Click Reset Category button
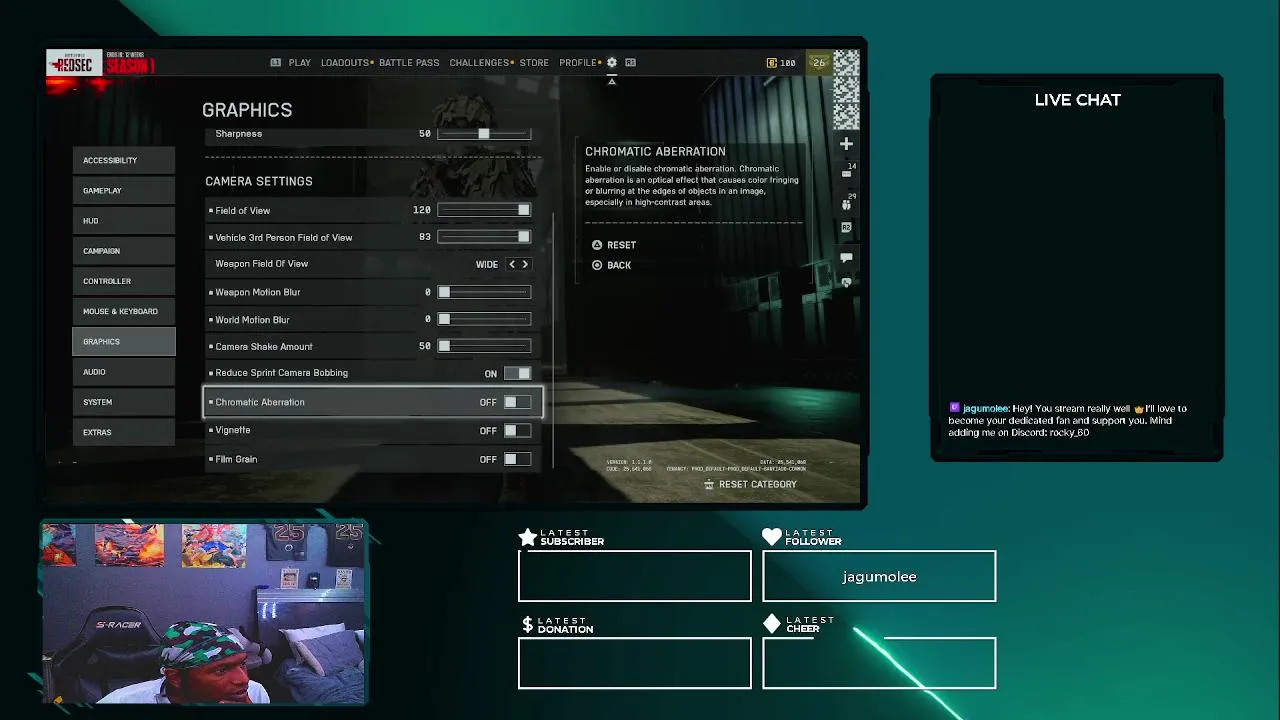 click(750, 484)
